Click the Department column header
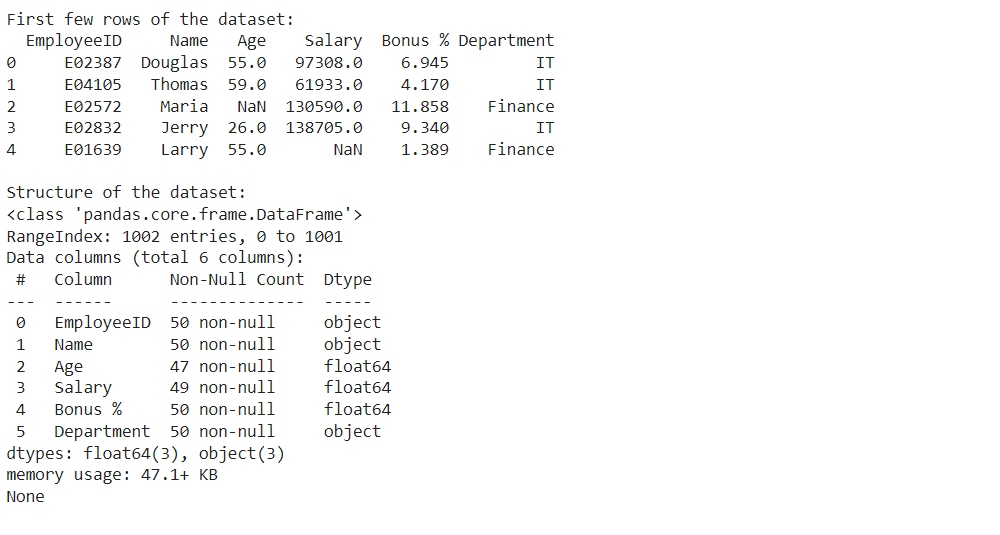1000x535 pixels. click(x=506, y=41)
